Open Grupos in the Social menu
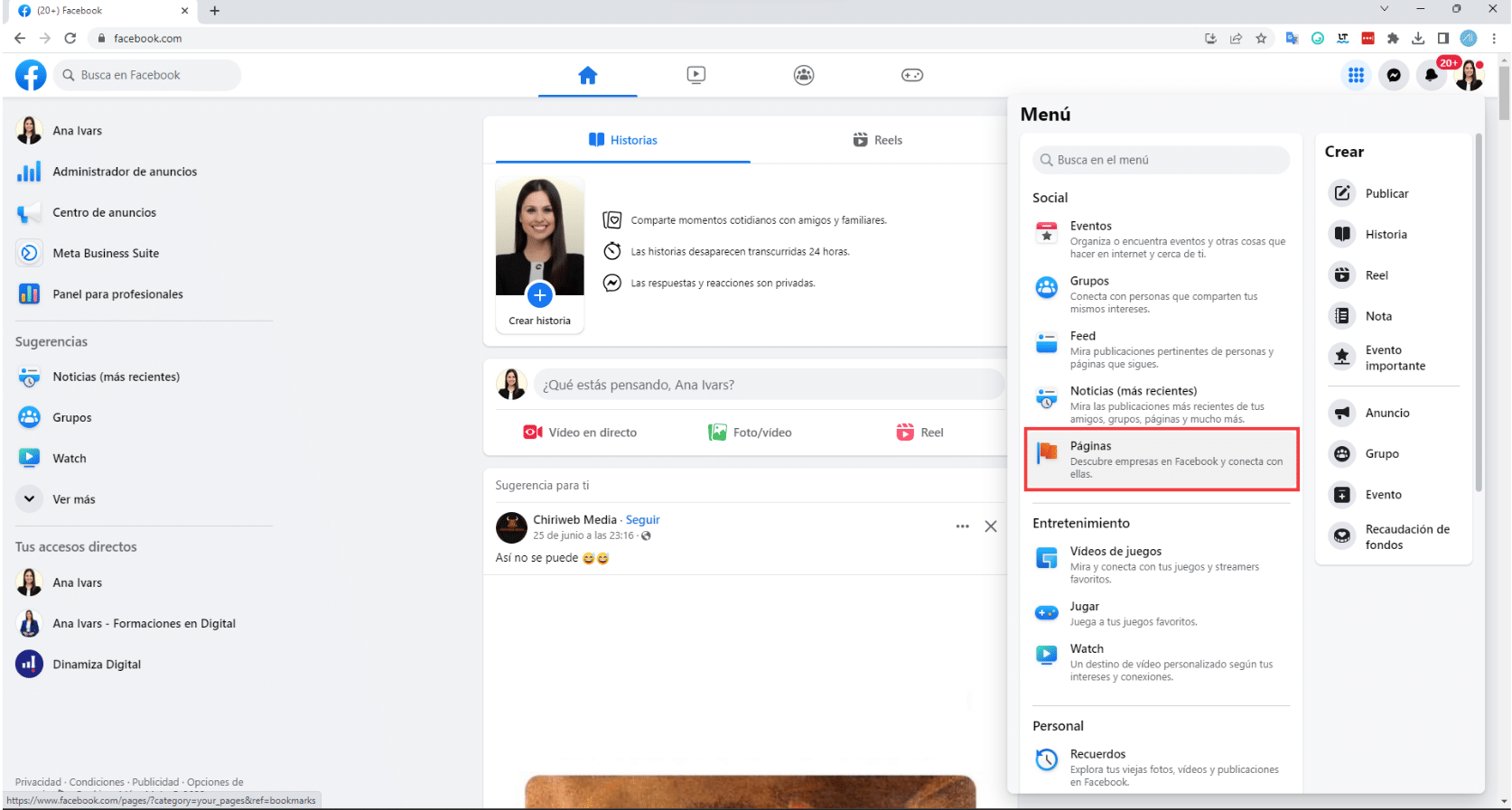This screenshot has height=810, width=1512. click(1162, 294)
